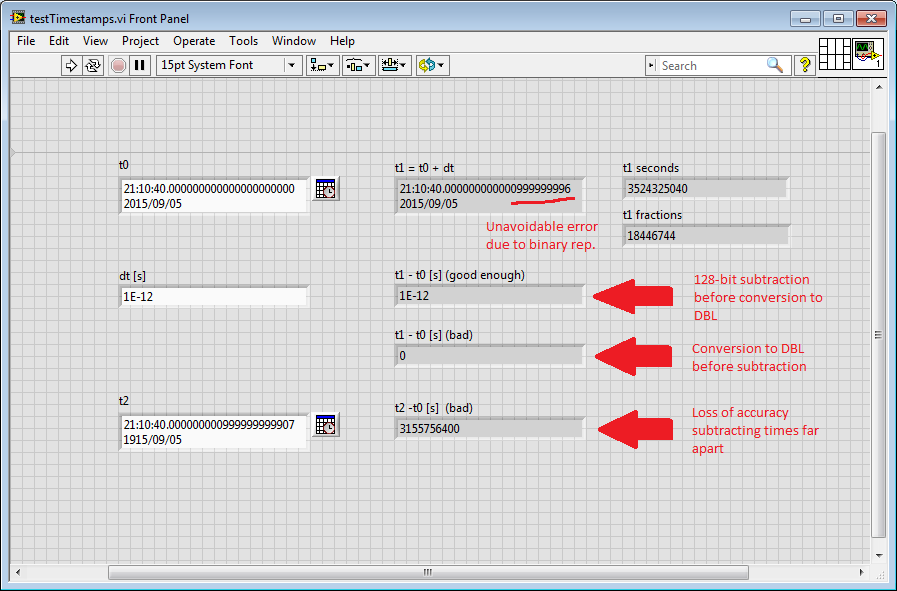
Task: Click the connector pane grid icon
Action: click(x=835, y=54)
